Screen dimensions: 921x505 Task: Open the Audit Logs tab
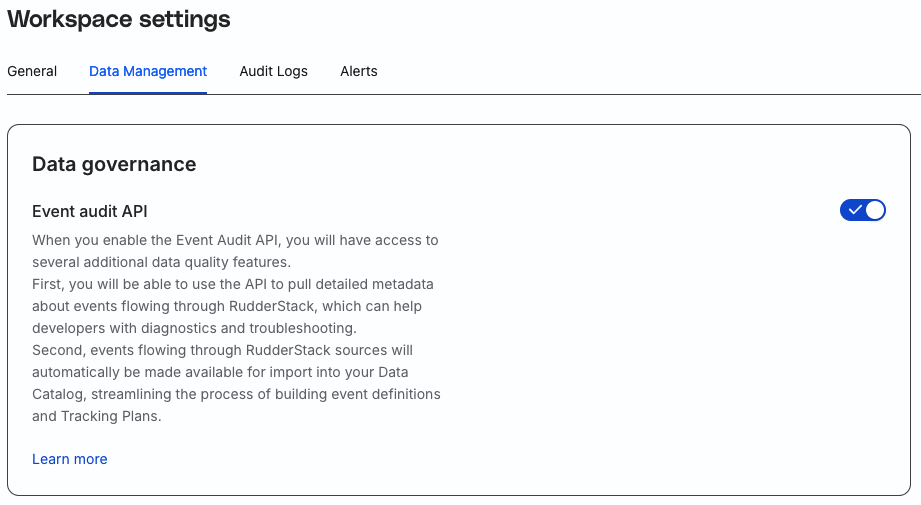[x=273, y=71]
